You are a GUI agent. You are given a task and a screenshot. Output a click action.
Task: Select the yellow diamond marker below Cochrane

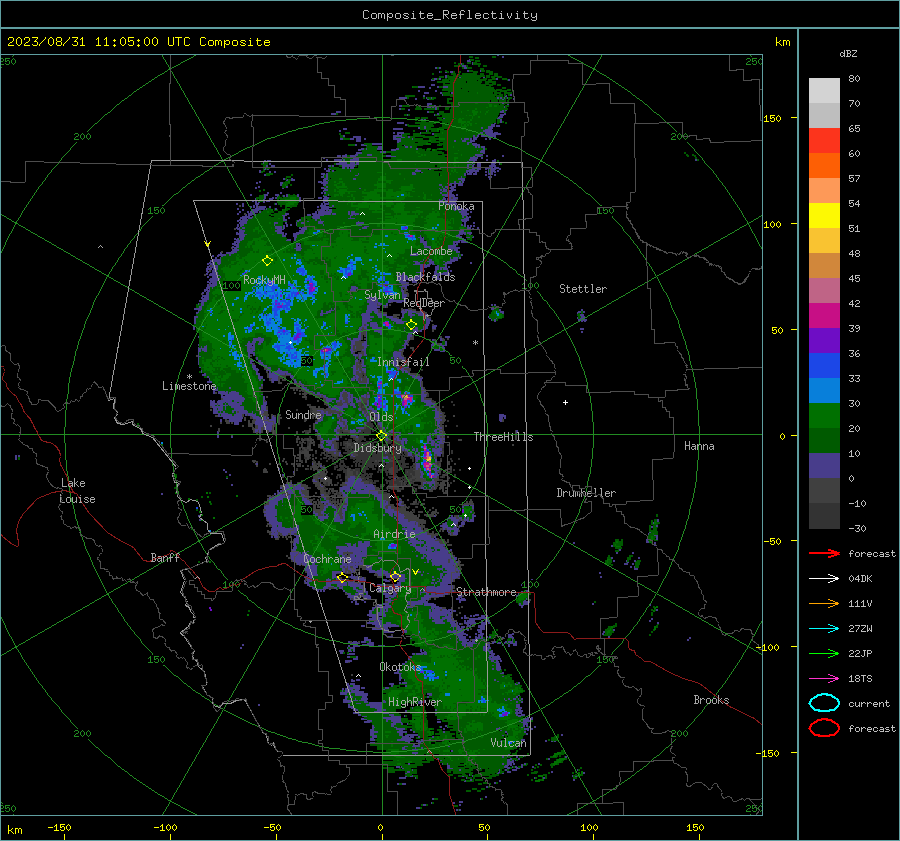[342, 577]
